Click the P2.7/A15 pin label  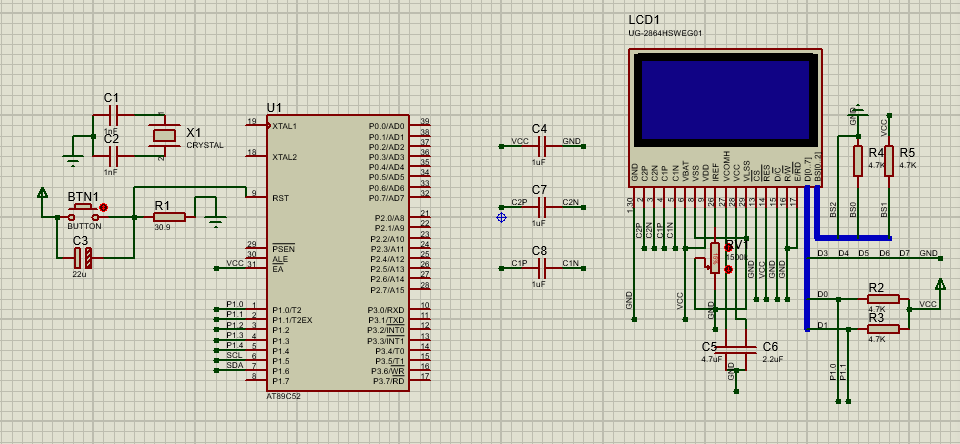[x=388, y=290]
